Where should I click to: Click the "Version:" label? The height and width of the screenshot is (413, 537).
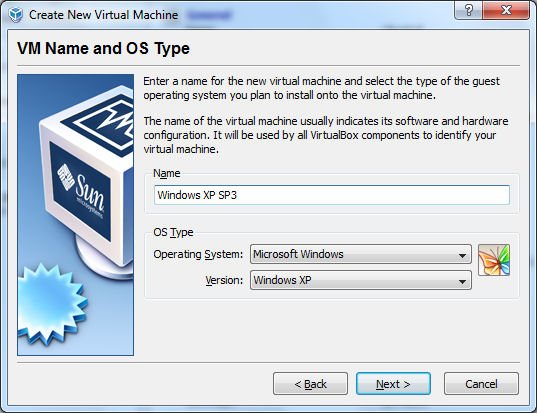(x=224, y=280)
